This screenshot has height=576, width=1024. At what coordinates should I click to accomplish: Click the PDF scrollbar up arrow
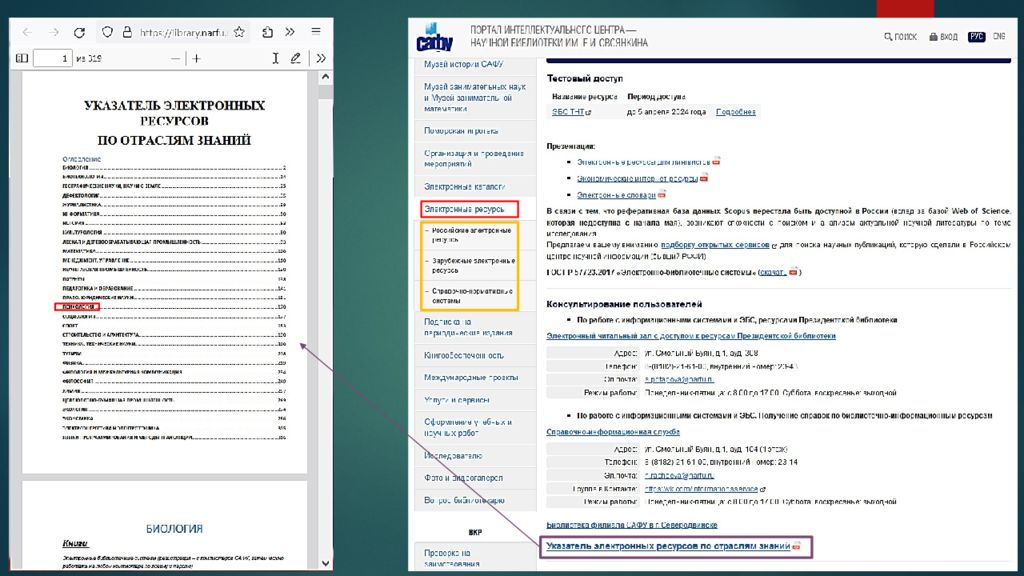click(325, 77)
